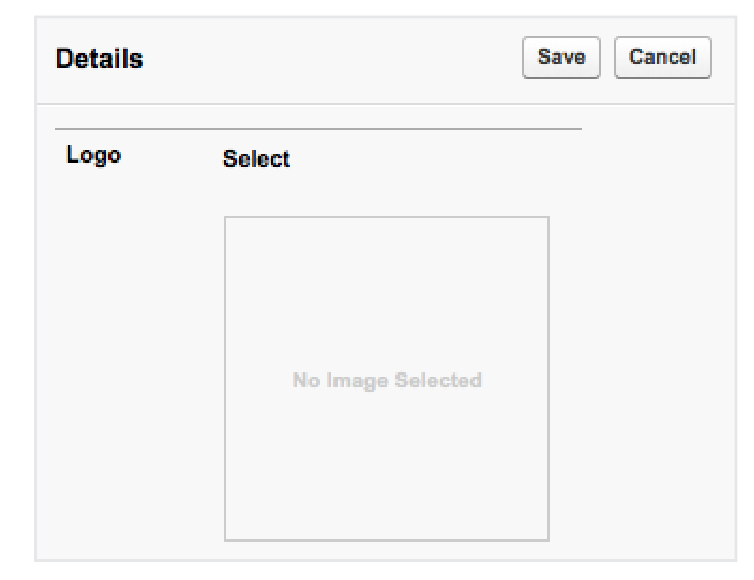Click the Details panel heading
754x580 pixels.
(99, 59)
